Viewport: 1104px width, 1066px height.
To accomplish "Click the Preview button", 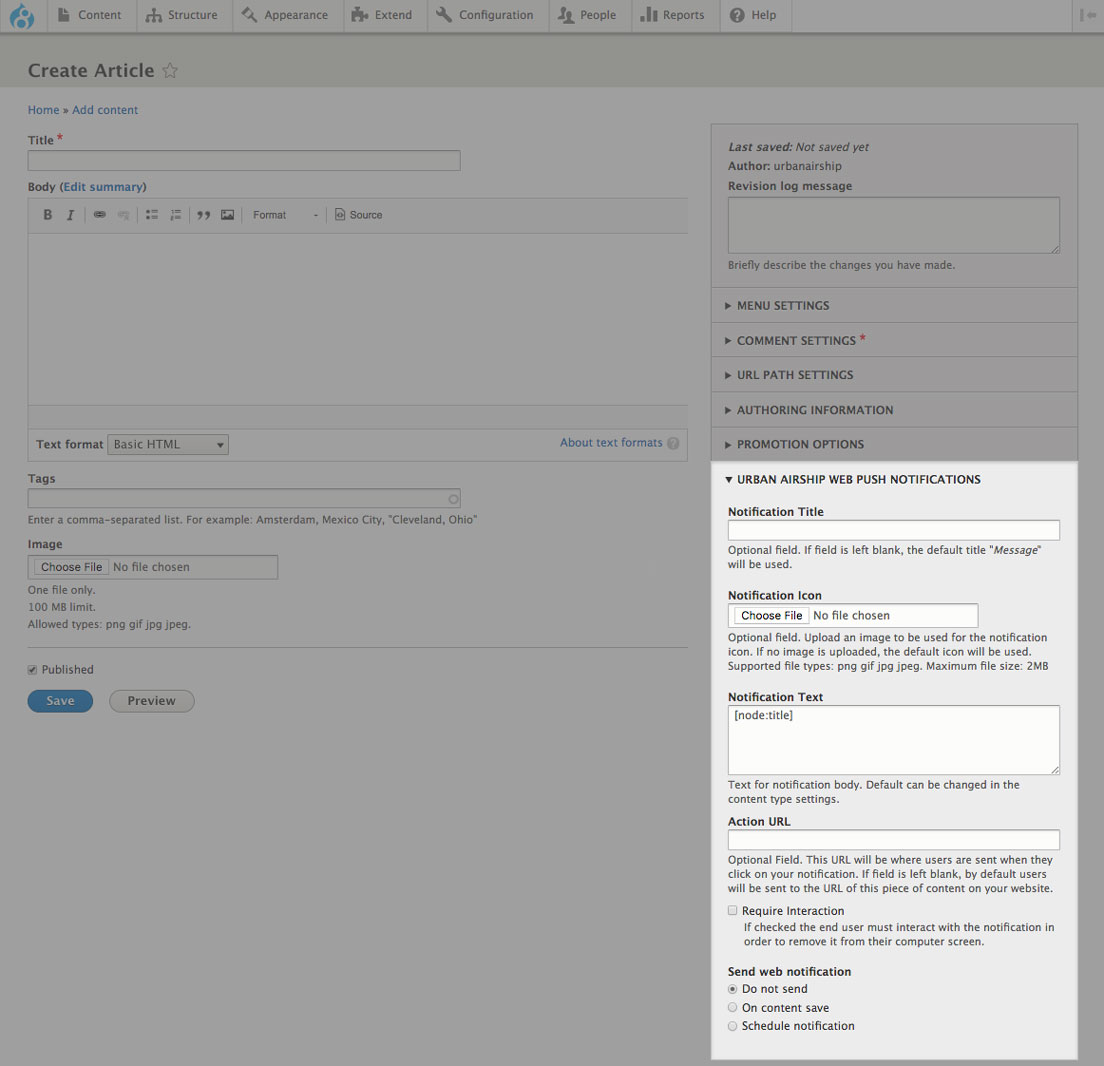I will (151, 701).
